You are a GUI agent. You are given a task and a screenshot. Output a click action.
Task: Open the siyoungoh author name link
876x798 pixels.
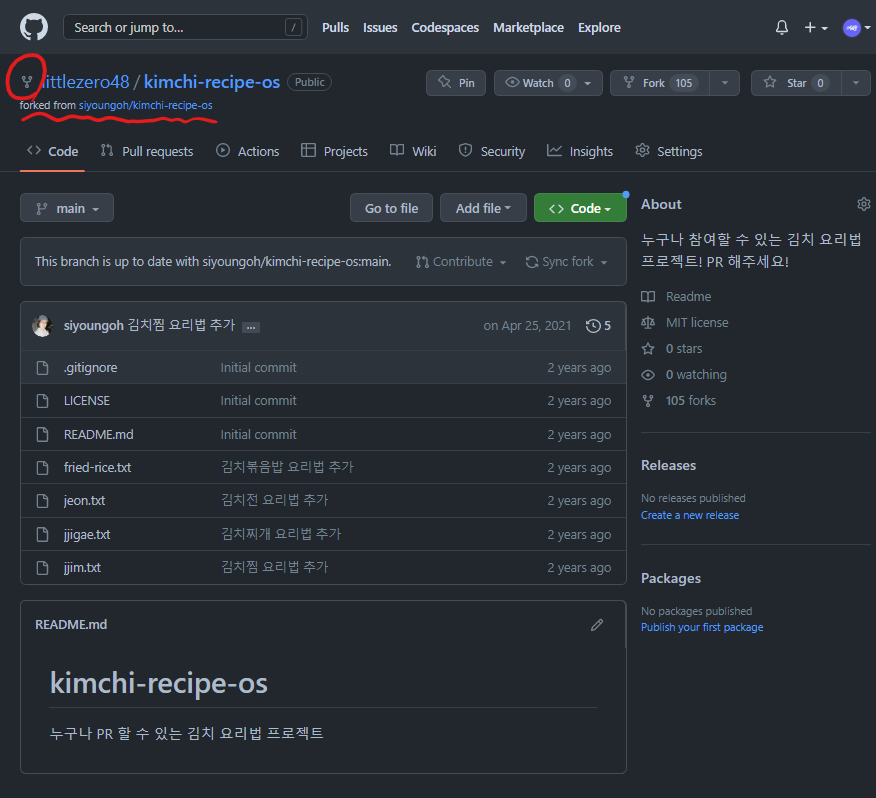pos(93,325)
